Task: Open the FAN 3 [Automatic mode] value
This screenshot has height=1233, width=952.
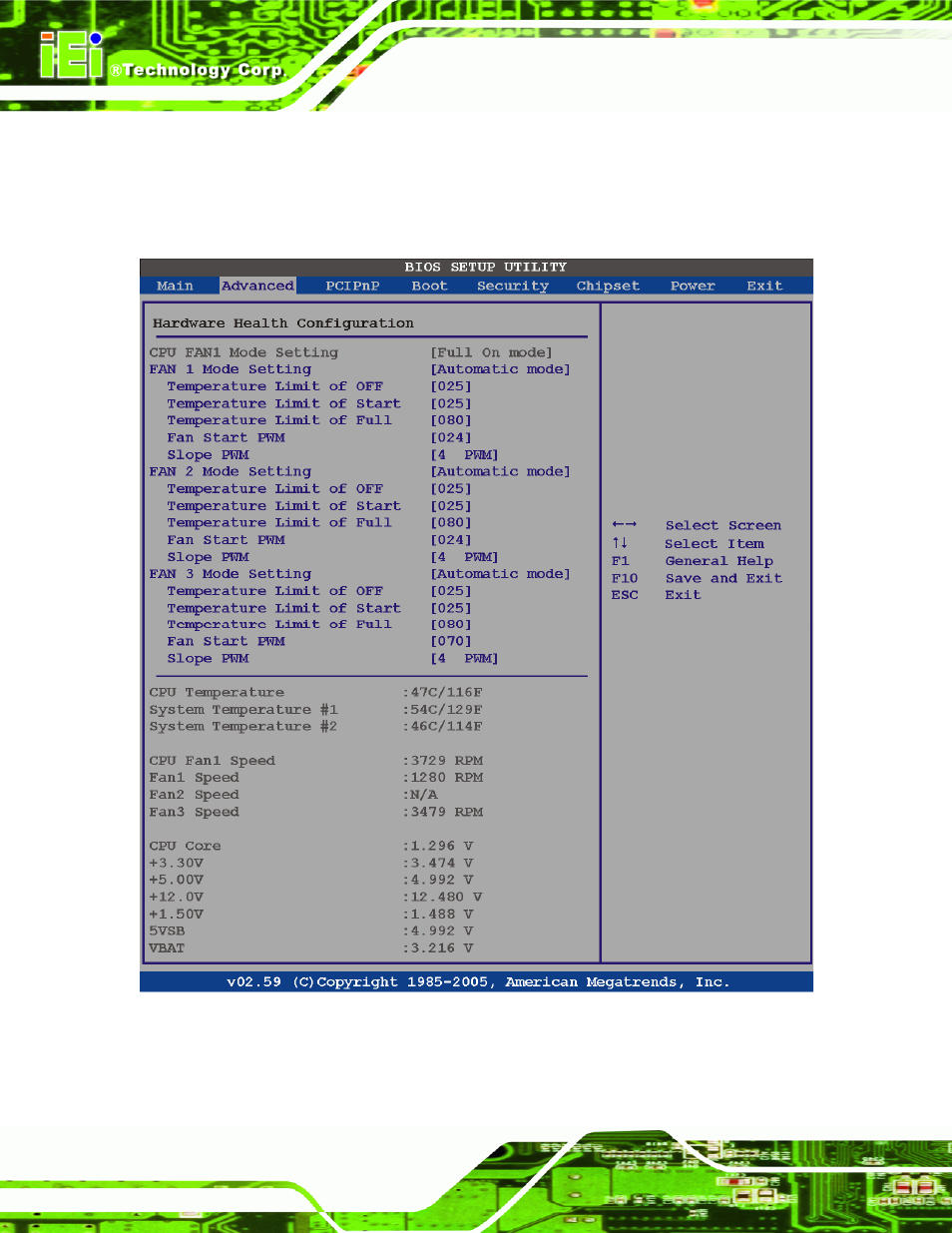Action: [x=500, y=574]
